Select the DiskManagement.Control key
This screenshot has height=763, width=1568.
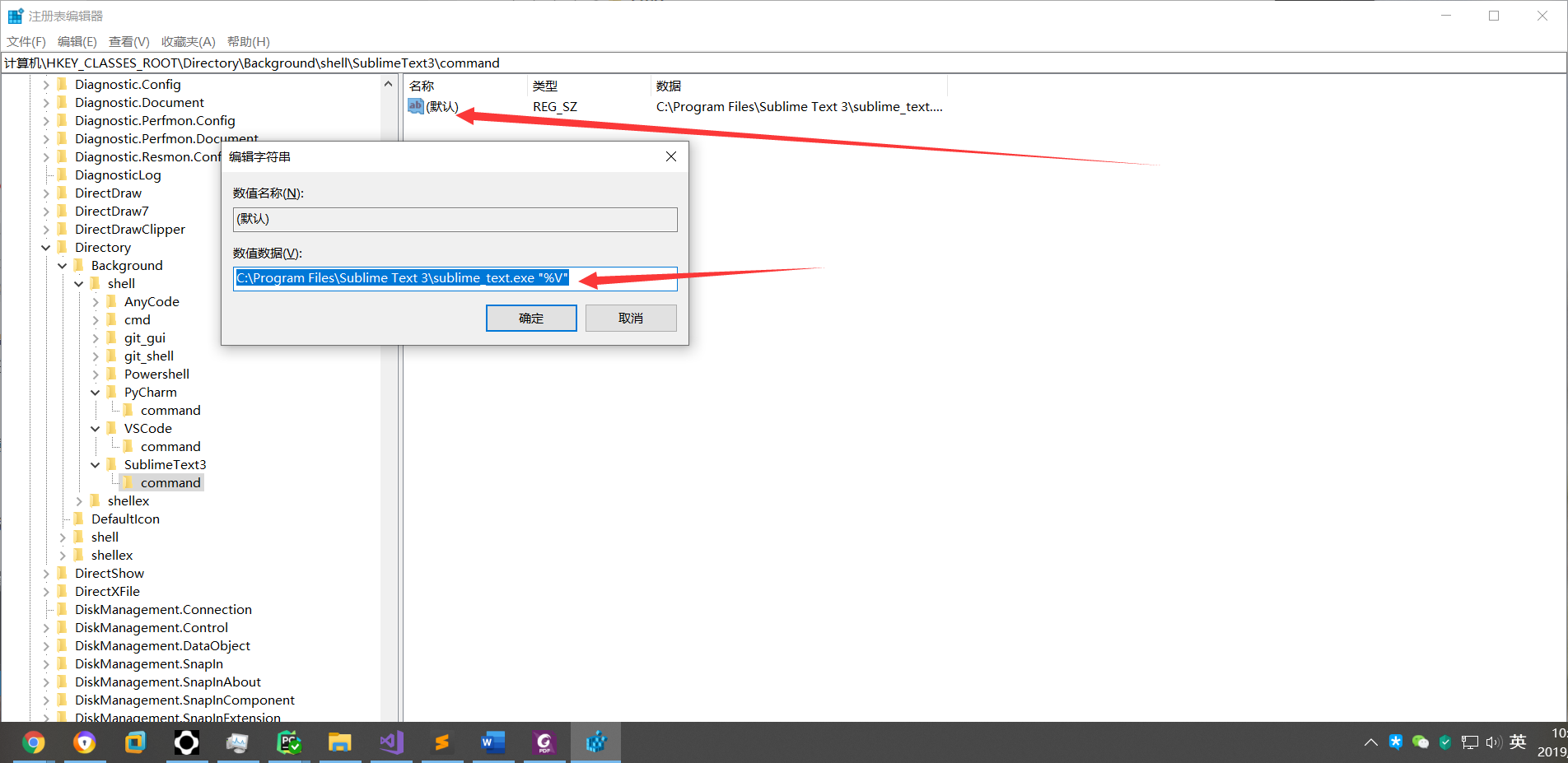(x=152, y=628)
